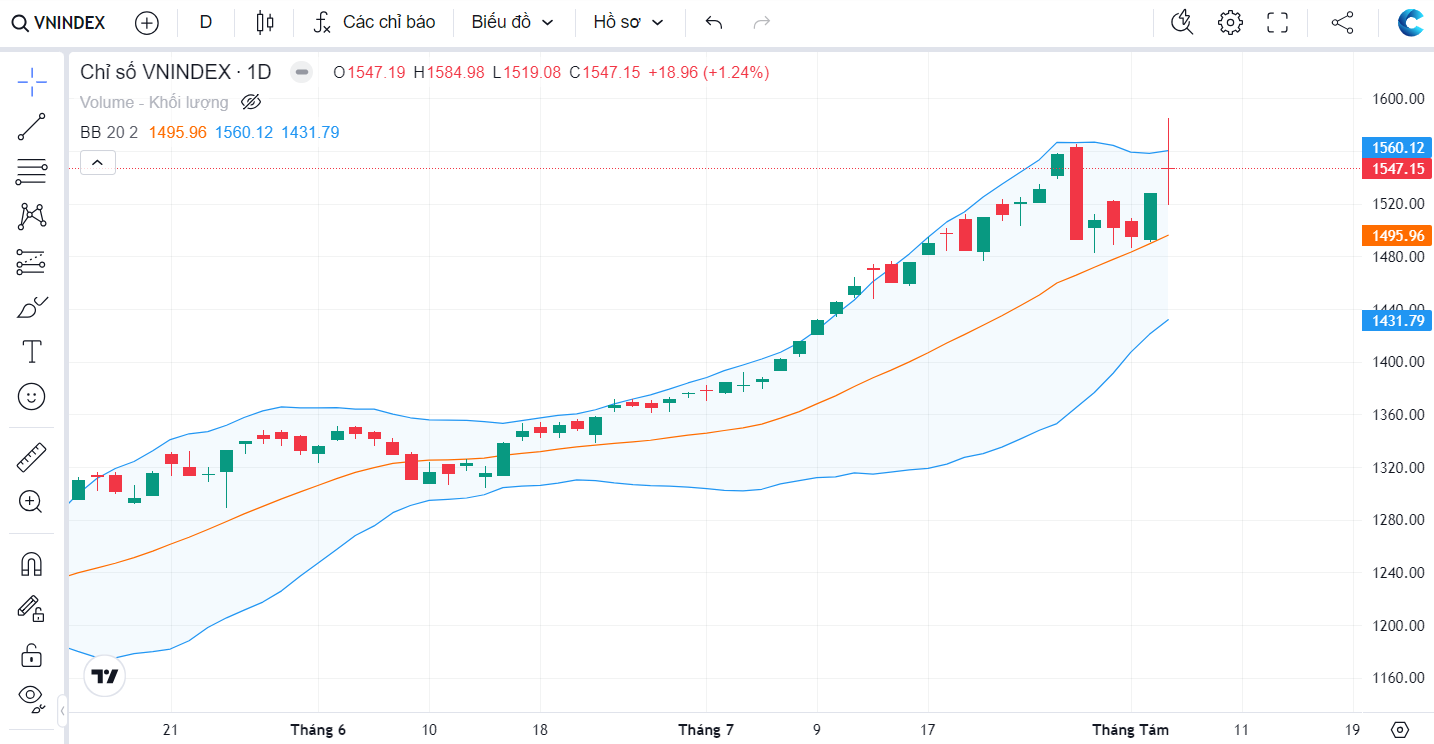1434x744 pixels.
Task: Show hidden Volume indicator via crossed eye
Action: [251, 102]
